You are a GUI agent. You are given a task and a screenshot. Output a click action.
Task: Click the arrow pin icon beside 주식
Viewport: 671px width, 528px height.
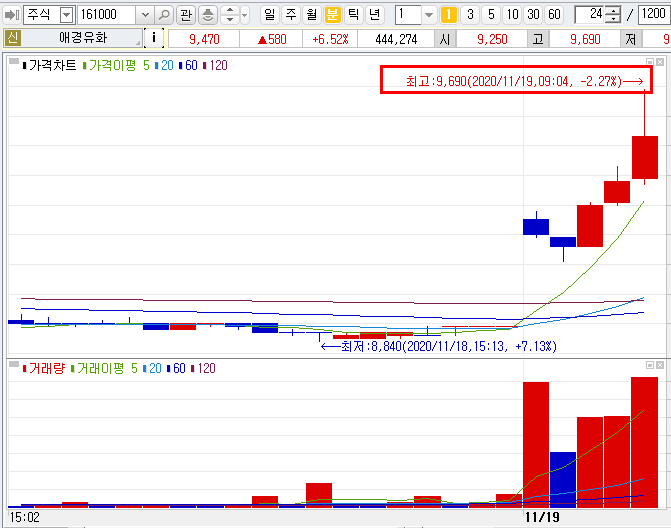(x=11, y=15)
